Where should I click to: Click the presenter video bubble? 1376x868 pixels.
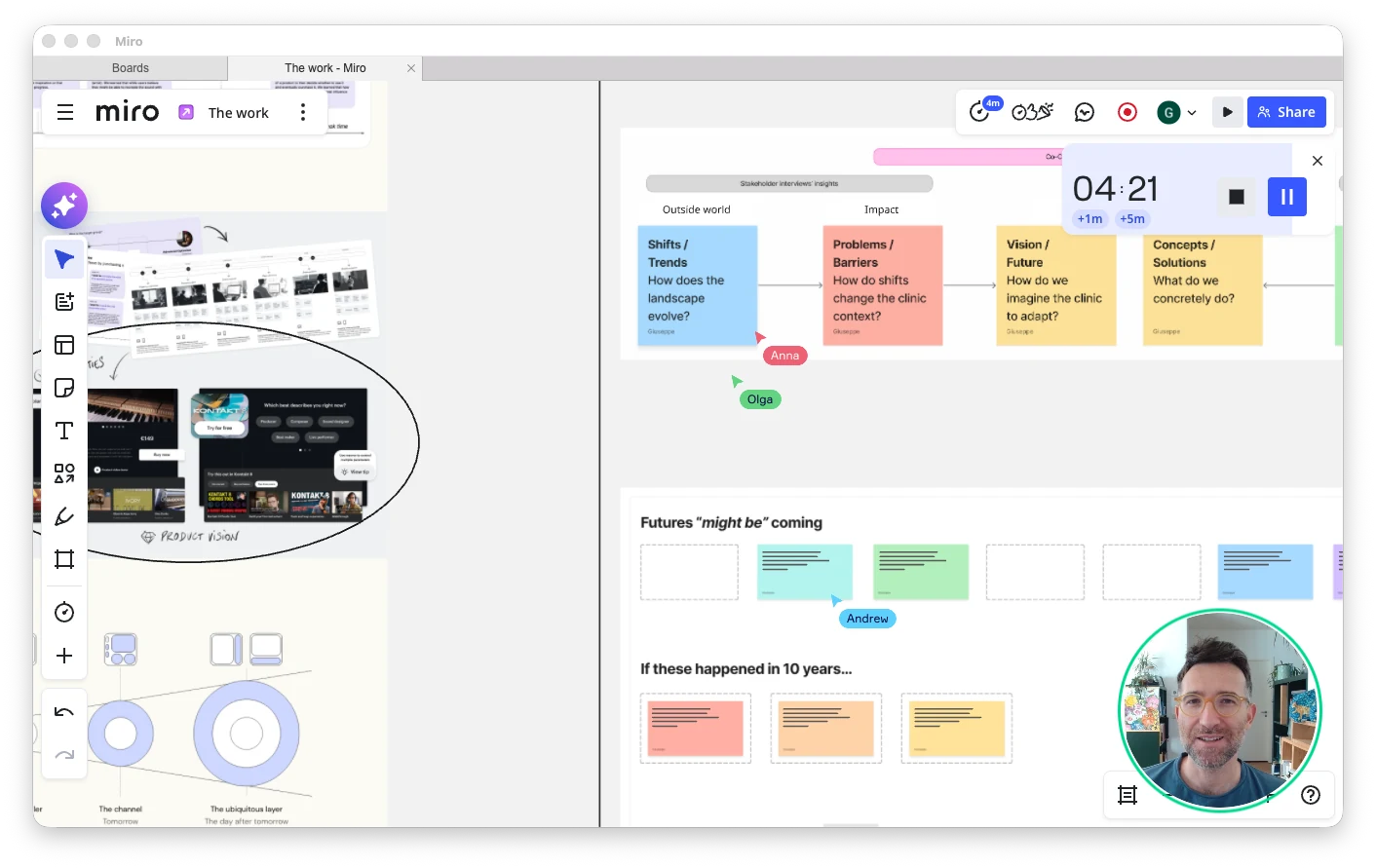click(x=1220, y=710)
